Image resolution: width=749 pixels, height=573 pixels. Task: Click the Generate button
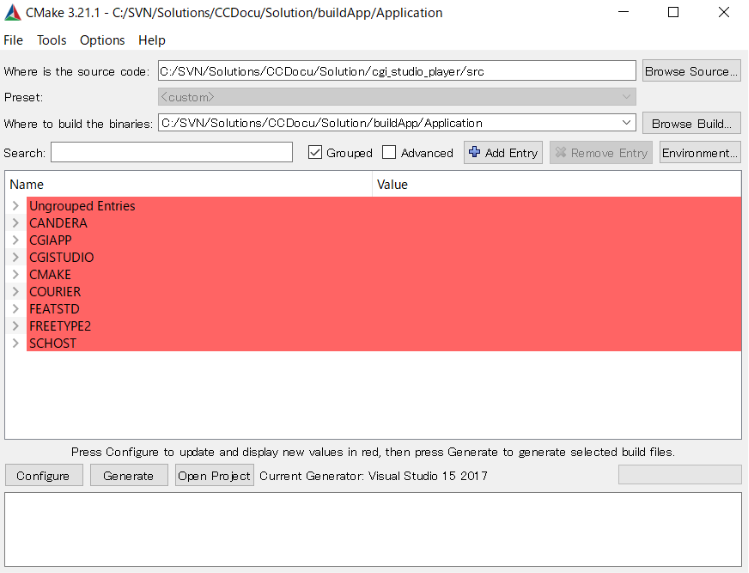pyautogui.click(x=128, y=476)
